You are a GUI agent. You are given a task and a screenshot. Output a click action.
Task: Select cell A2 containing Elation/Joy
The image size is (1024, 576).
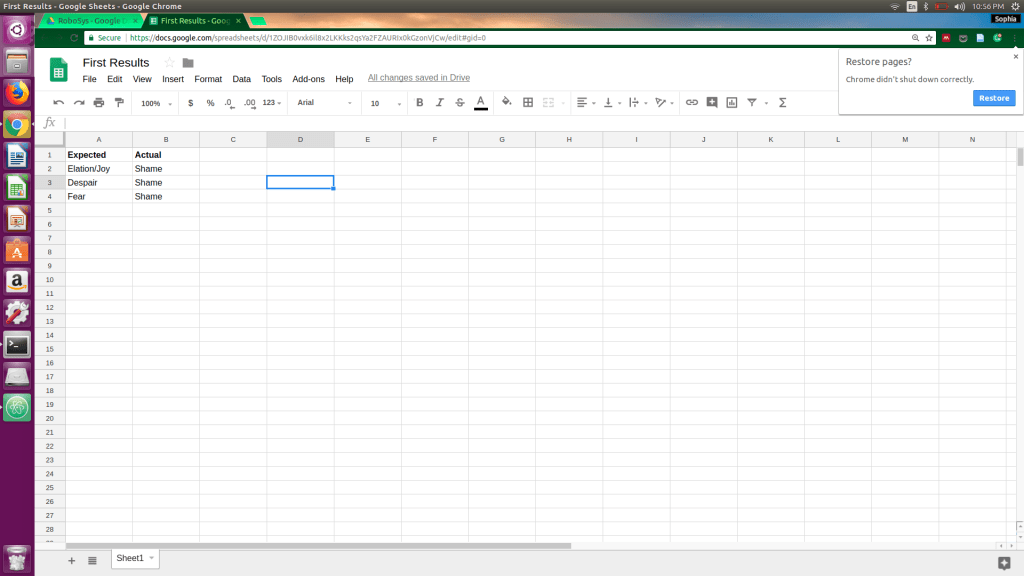pyautogui.click(x=98, y=169)
